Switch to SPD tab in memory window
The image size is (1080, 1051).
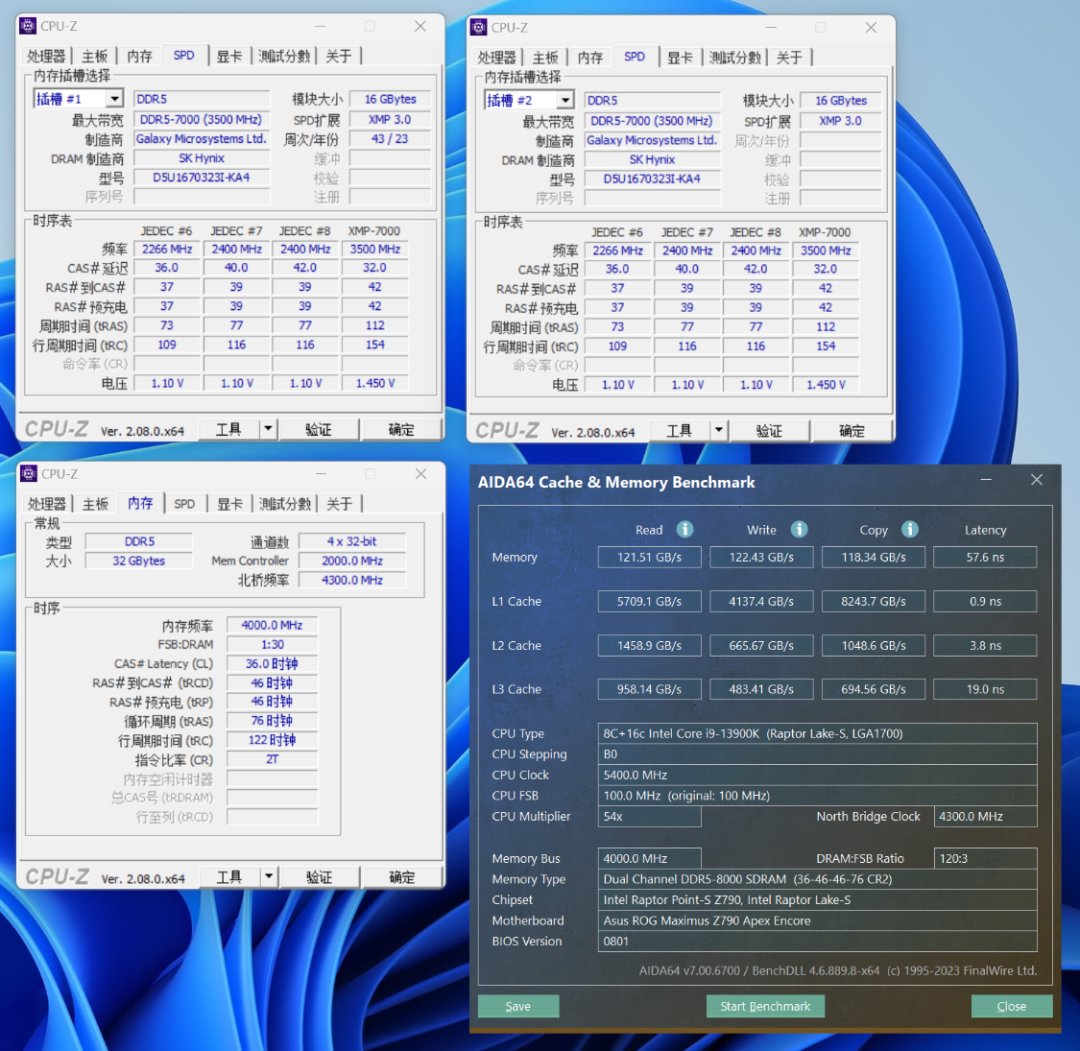[x=184, y=504]
